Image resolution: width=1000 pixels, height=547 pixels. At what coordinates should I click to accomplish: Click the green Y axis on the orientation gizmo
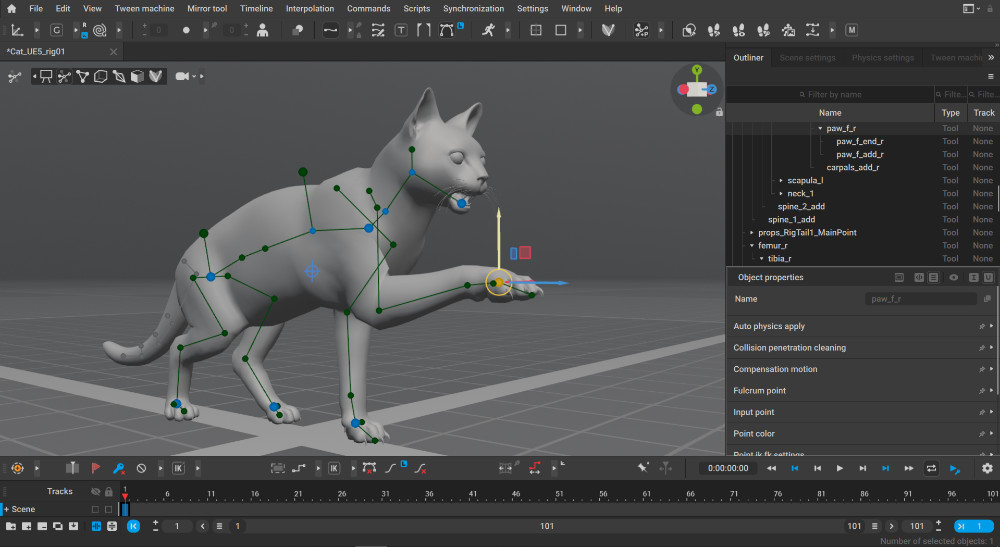coord(697,69)
